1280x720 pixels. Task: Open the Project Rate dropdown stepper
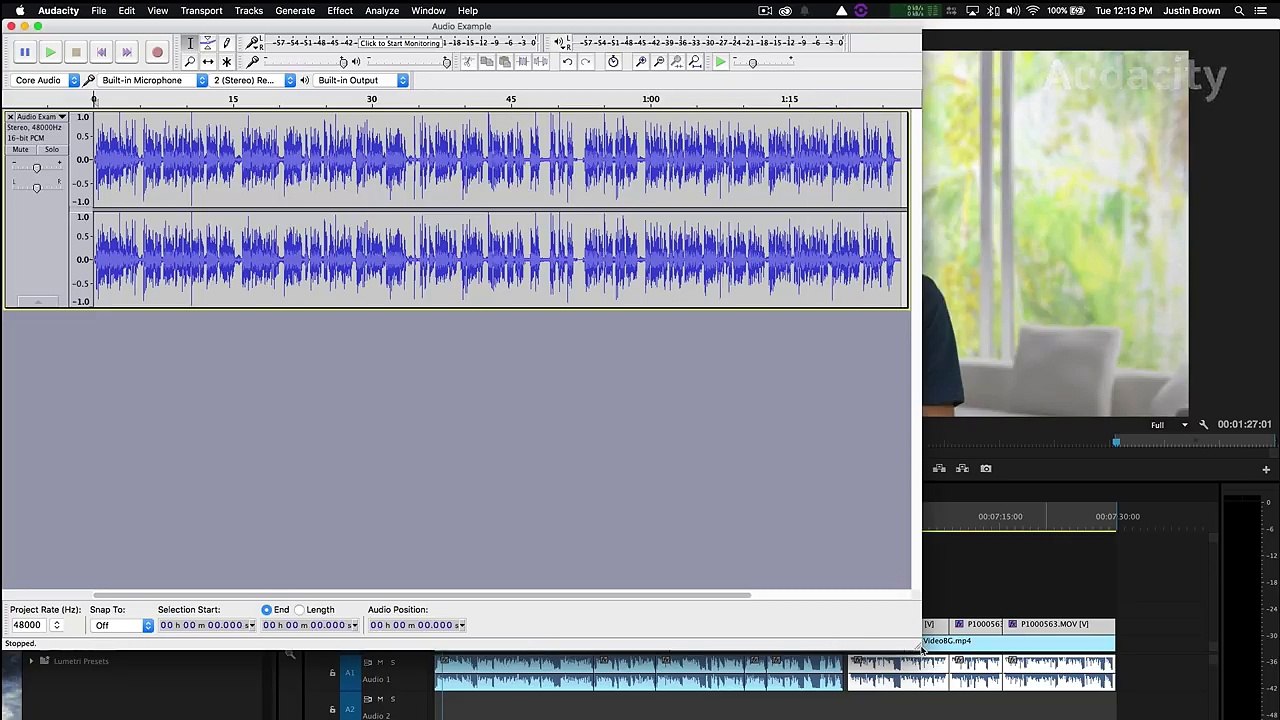pos(56,625)
